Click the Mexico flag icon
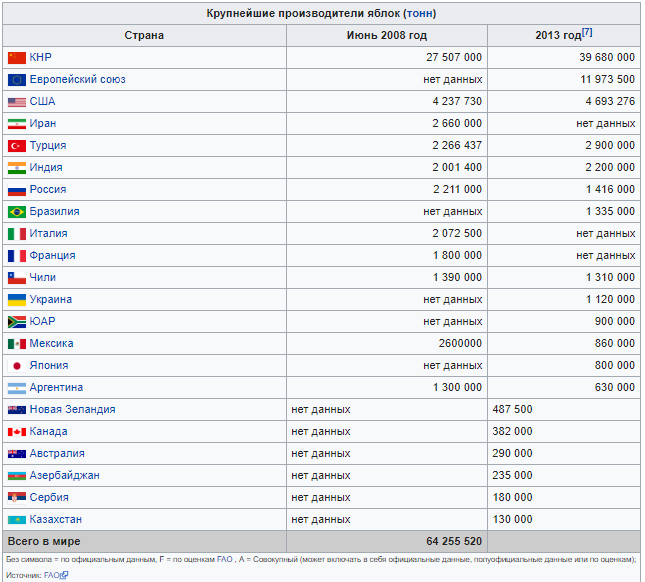The image size is (645, 582). [x=17, y=344]
